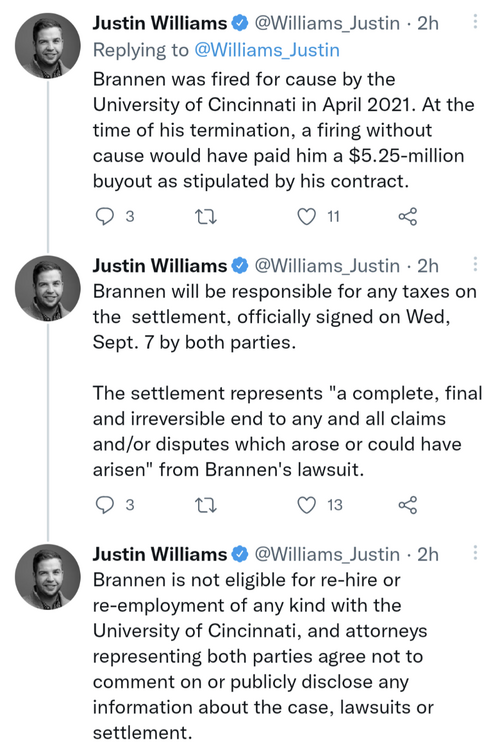Open more options on re-hire tweet

point(475,552)
